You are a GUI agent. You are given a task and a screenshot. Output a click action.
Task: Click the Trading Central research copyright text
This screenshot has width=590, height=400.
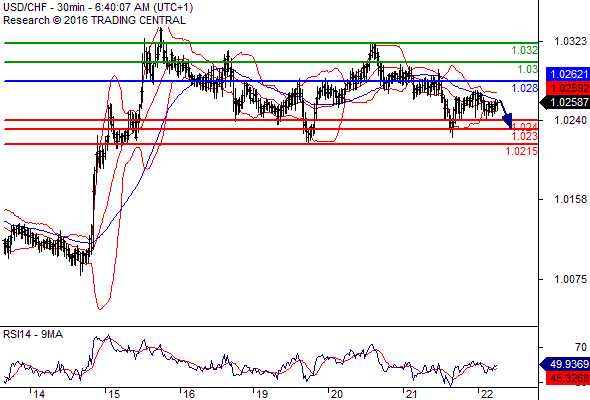pos(94,20)
